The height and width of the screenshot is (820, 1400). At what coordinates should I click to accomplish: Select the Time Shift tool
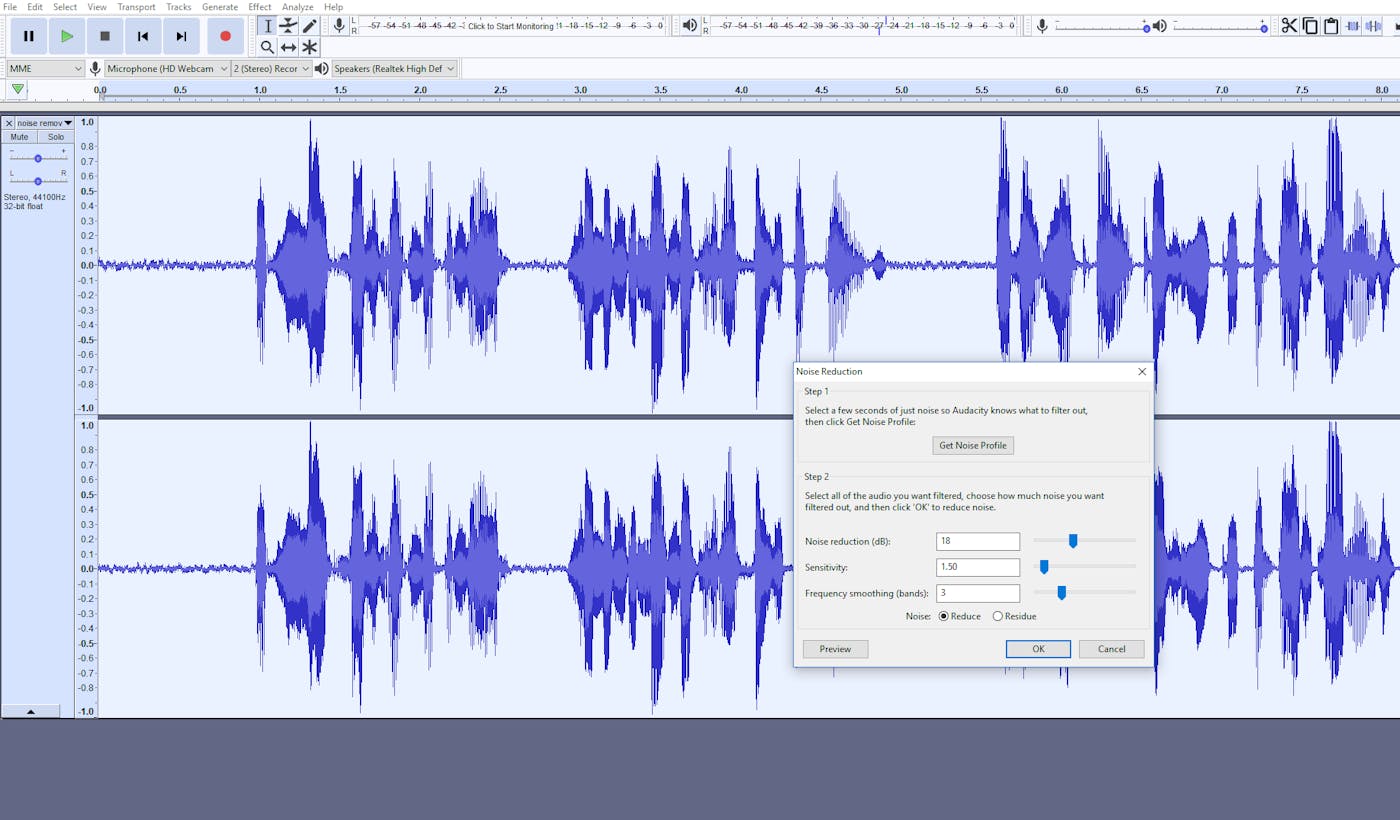click(288, 47)
